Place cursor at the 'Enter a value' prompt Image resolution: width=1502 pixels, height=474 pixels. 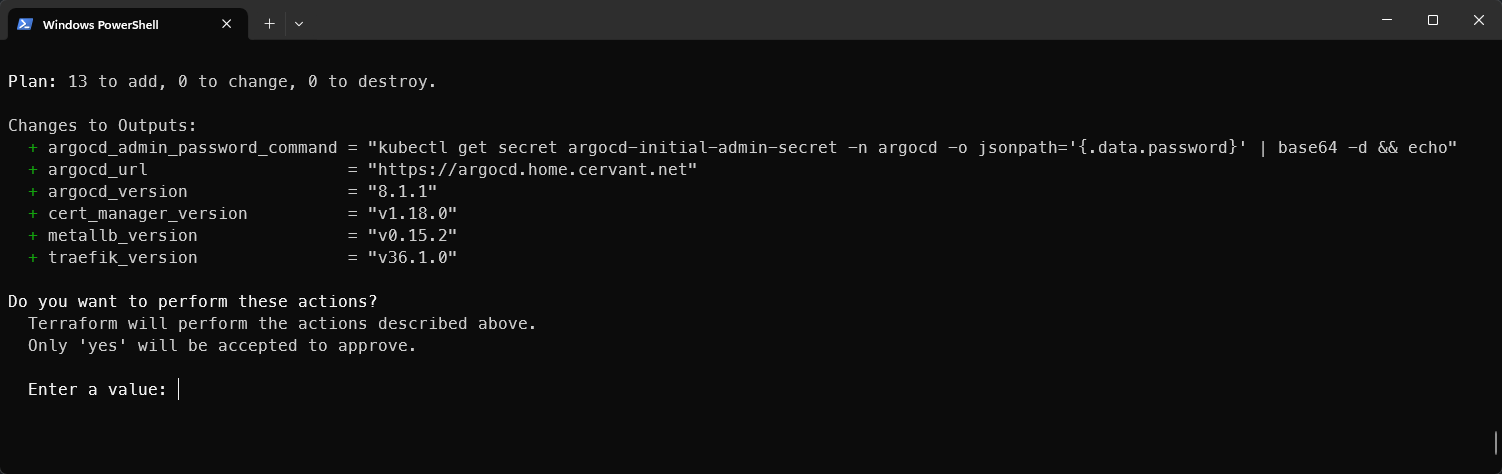click(x=180, y=390)
